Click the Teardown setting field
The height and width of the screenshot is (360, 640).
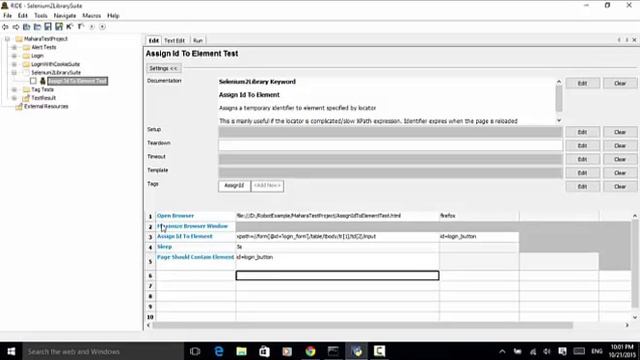pyautogui.click(x=390, y=145)
